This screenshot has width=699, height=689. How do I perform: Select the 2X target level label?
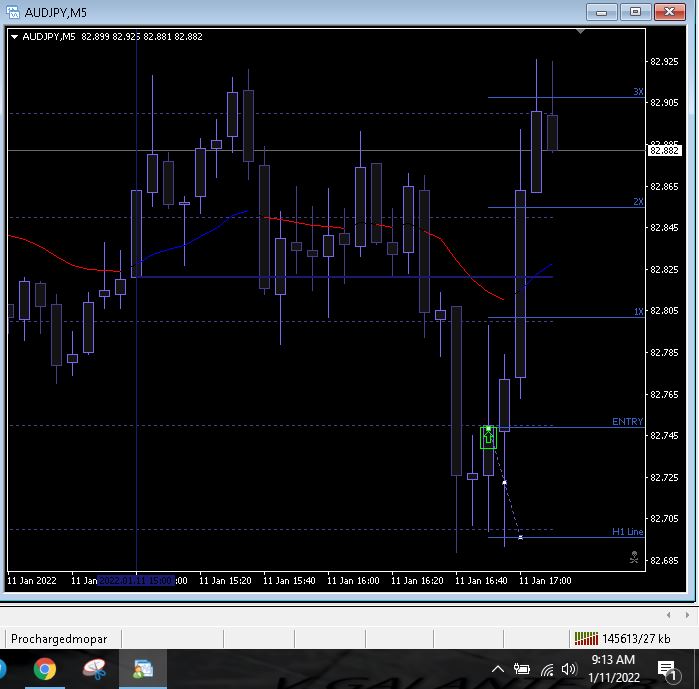coord(638,202)
